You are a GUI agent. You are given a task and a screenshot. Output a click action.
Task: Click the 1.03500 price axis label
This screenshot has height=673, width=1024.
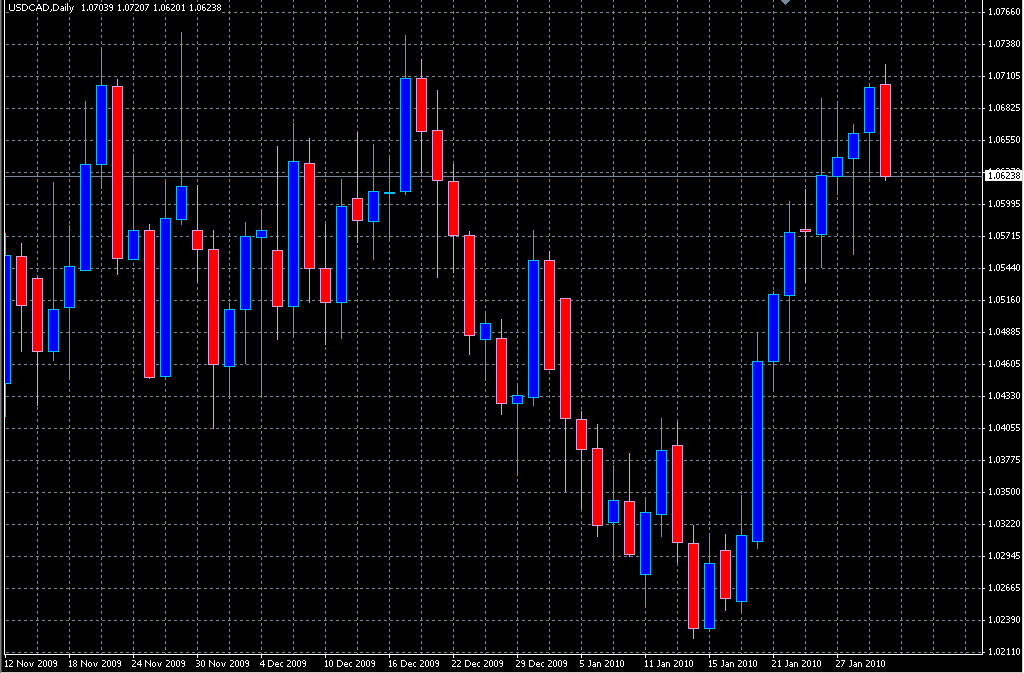[x=1004, y=492]
